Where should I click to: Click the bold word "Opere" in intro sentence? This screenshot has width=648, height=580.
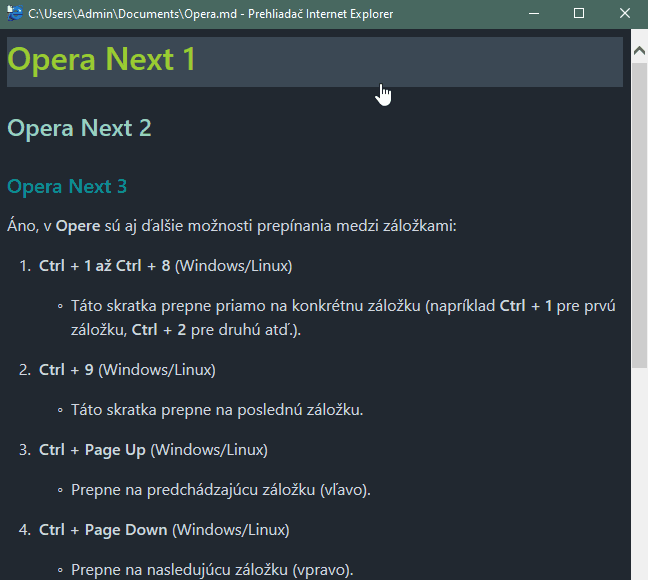[77, 226]
